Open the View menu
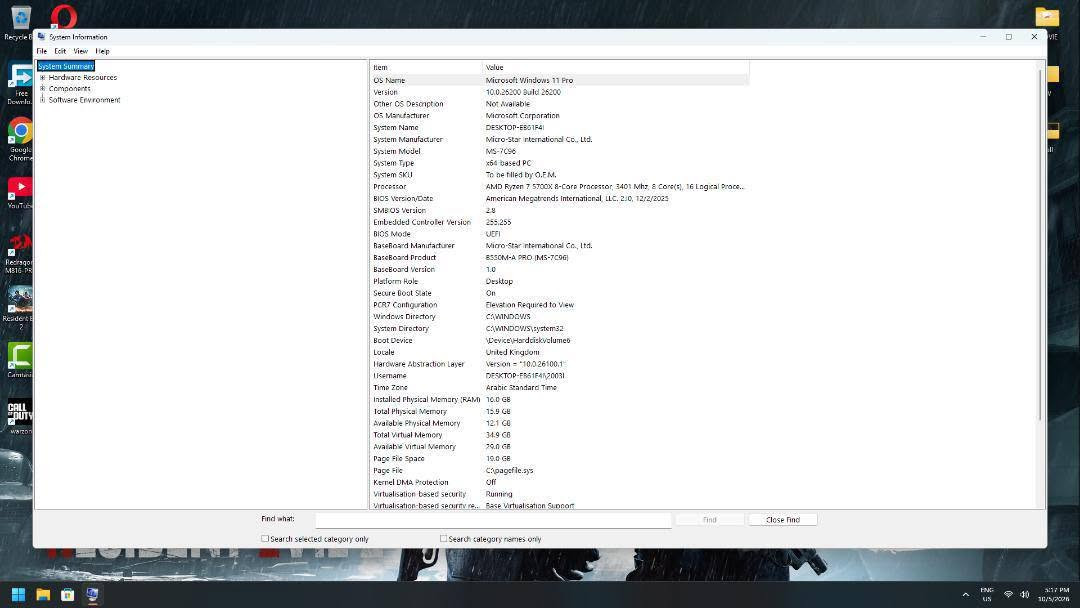The height and width of the screenshot is (608, 1080). (x=81, y=51)
